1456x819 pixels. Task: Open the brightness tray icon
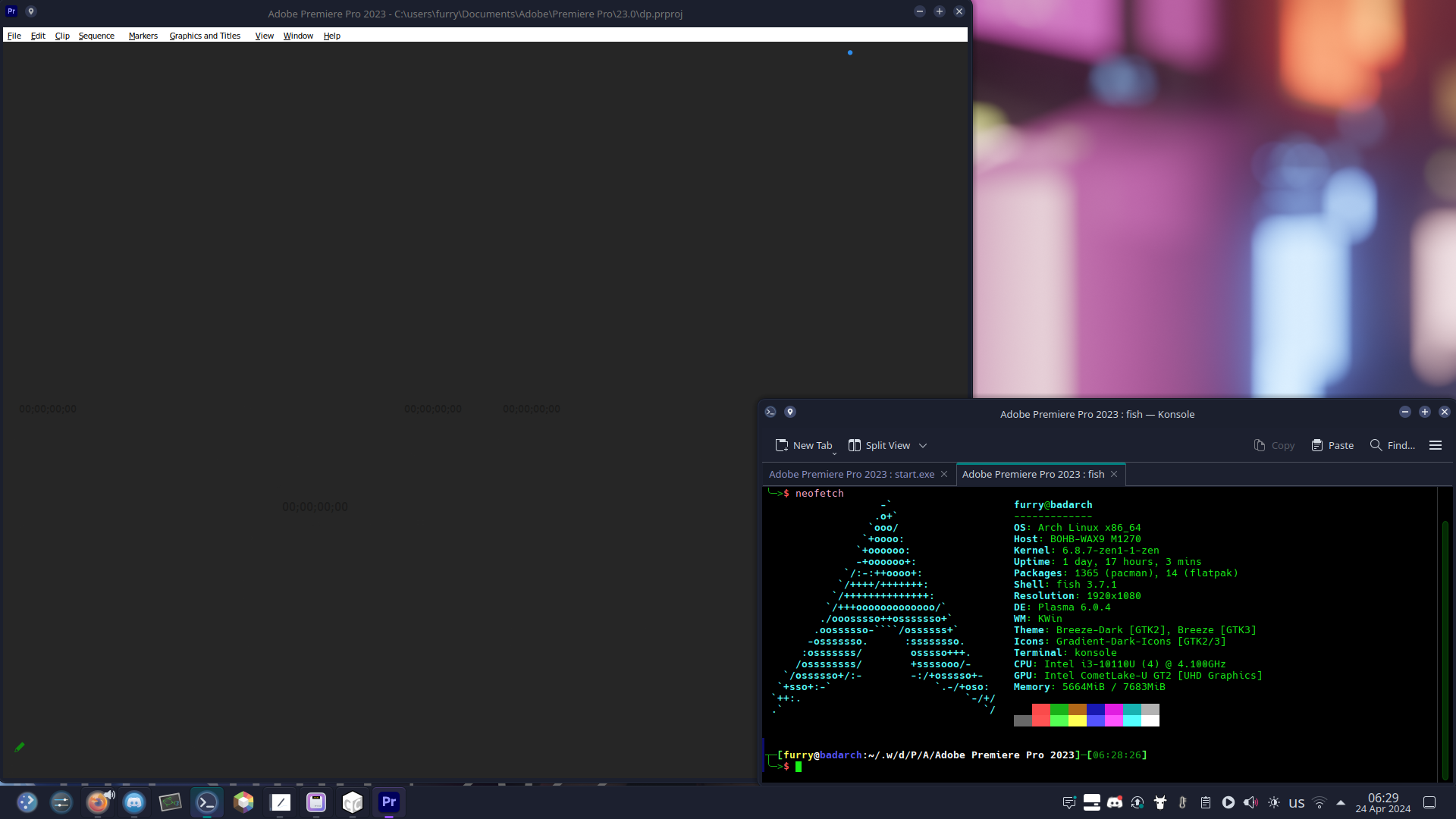[1274, 802]
